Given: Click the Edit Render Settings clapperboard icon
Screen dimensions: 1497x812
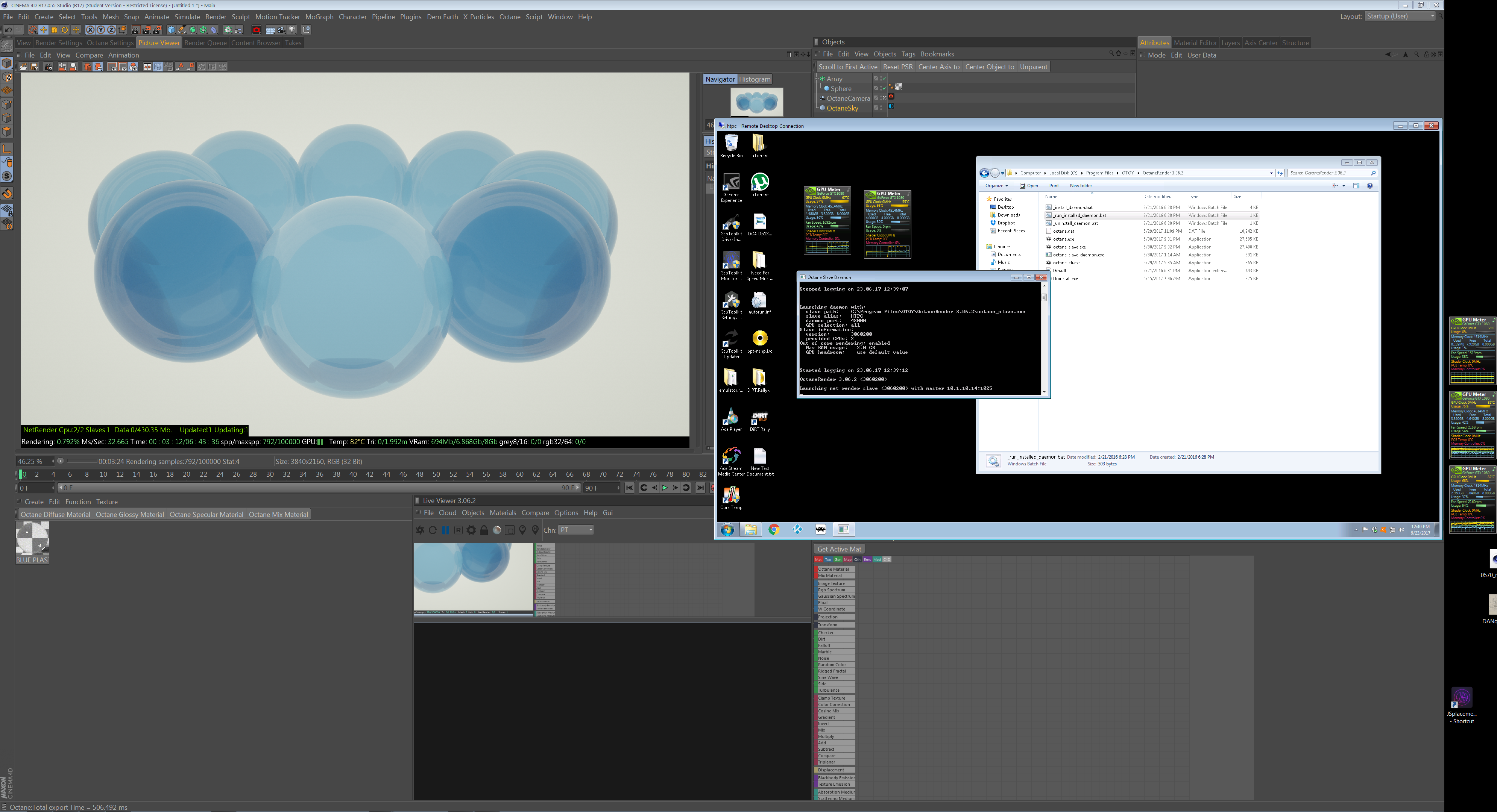Looking at the screenshot, I should (157, 30).
